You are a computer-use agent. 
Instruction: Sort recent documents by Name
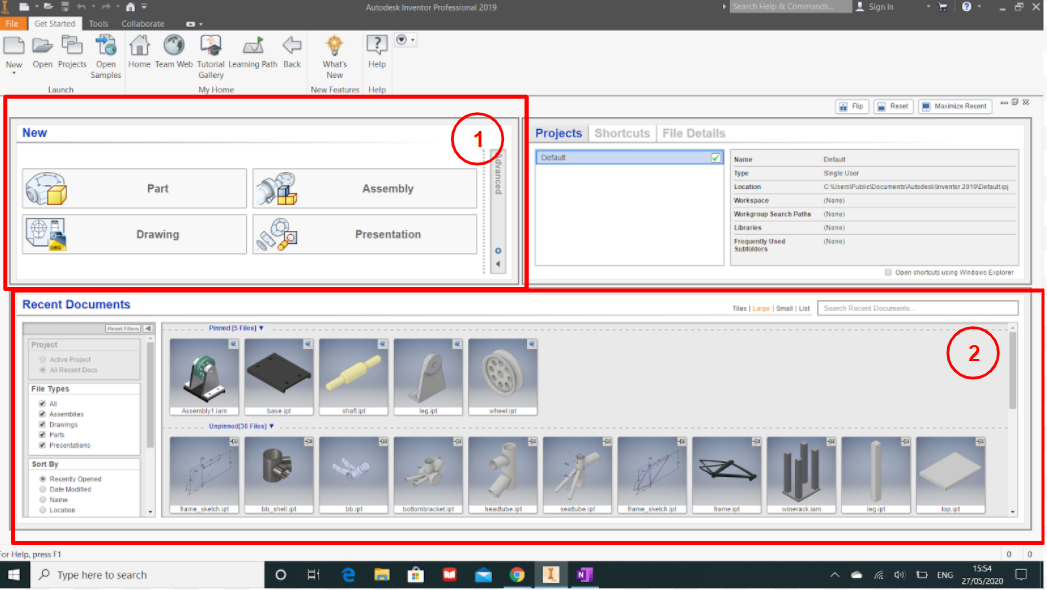tap(43, 499)
